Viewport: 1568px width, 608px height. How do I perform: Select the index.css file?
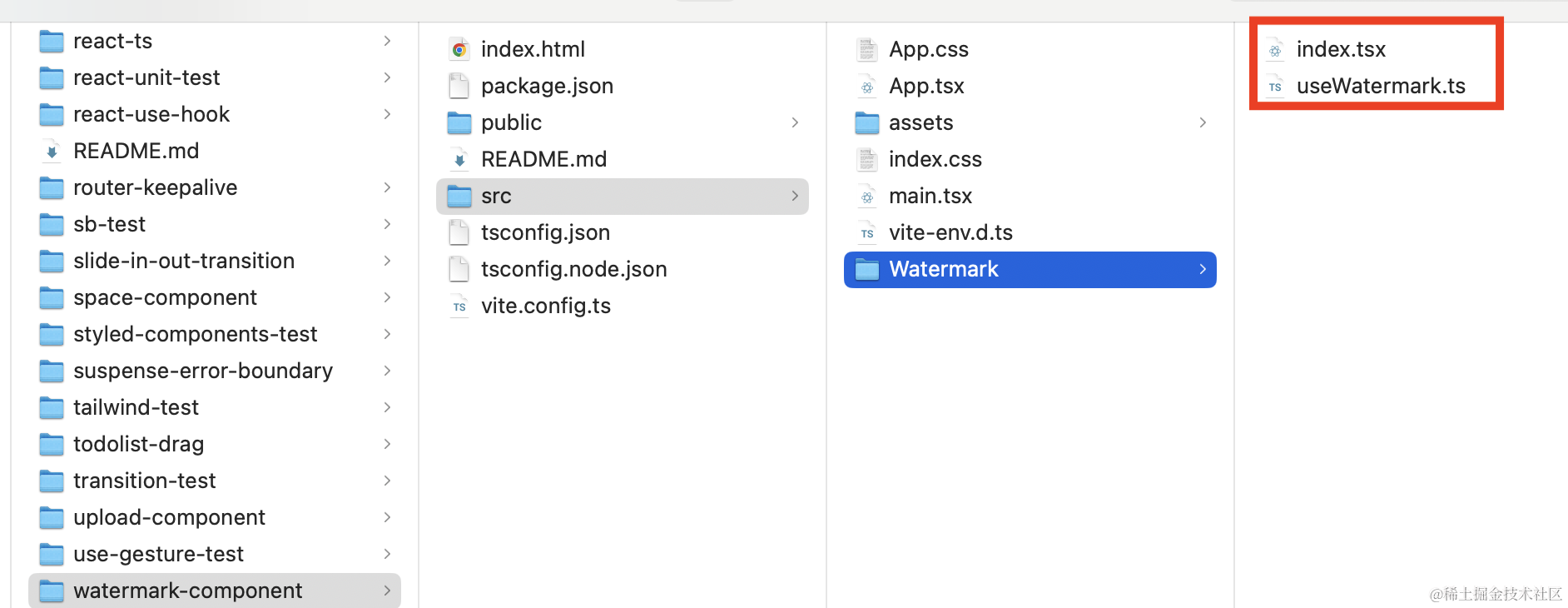point(1030,160)
